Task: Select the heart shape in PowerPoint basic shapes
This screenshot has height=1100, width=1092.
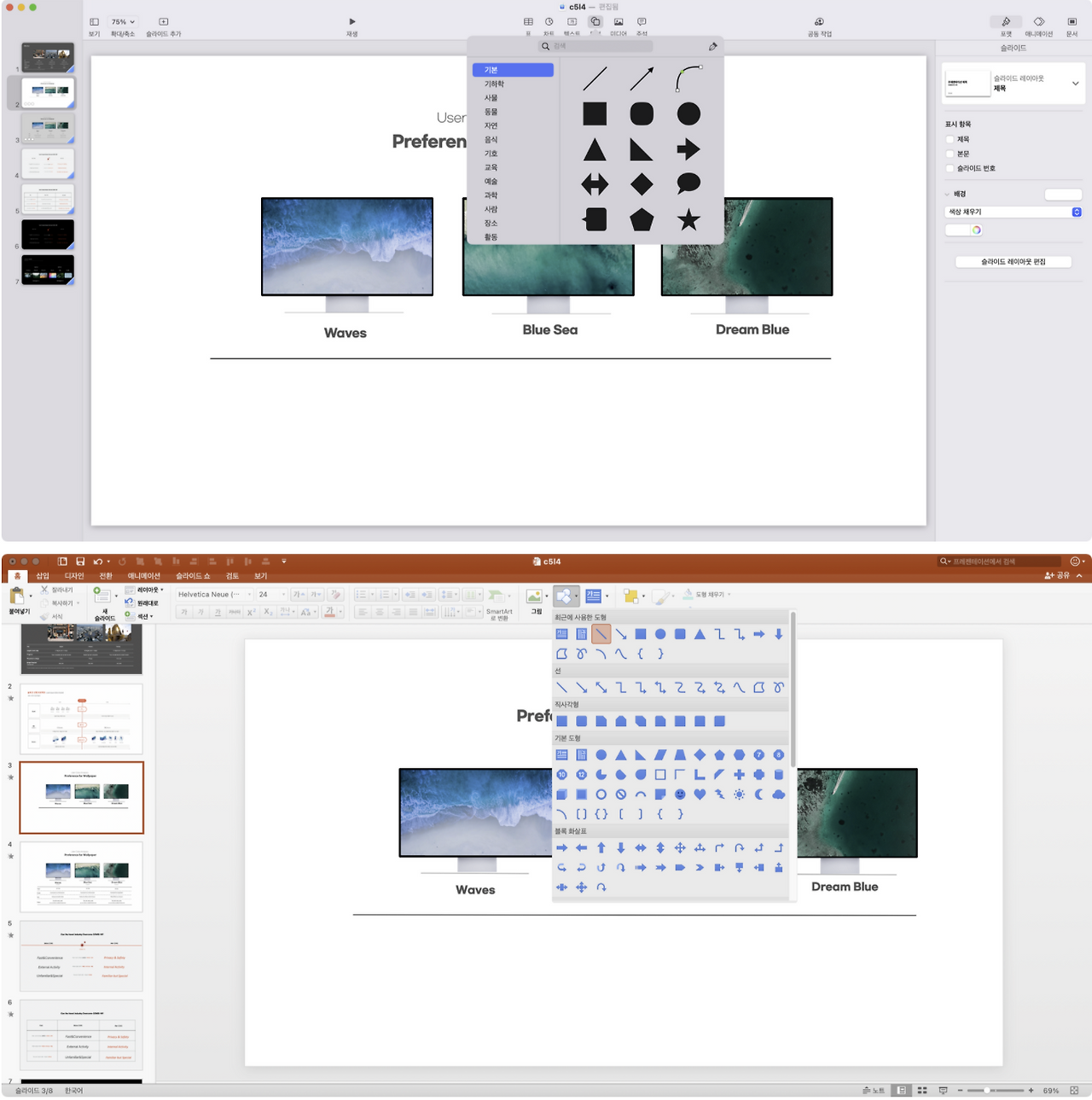Action: (700, 794)
